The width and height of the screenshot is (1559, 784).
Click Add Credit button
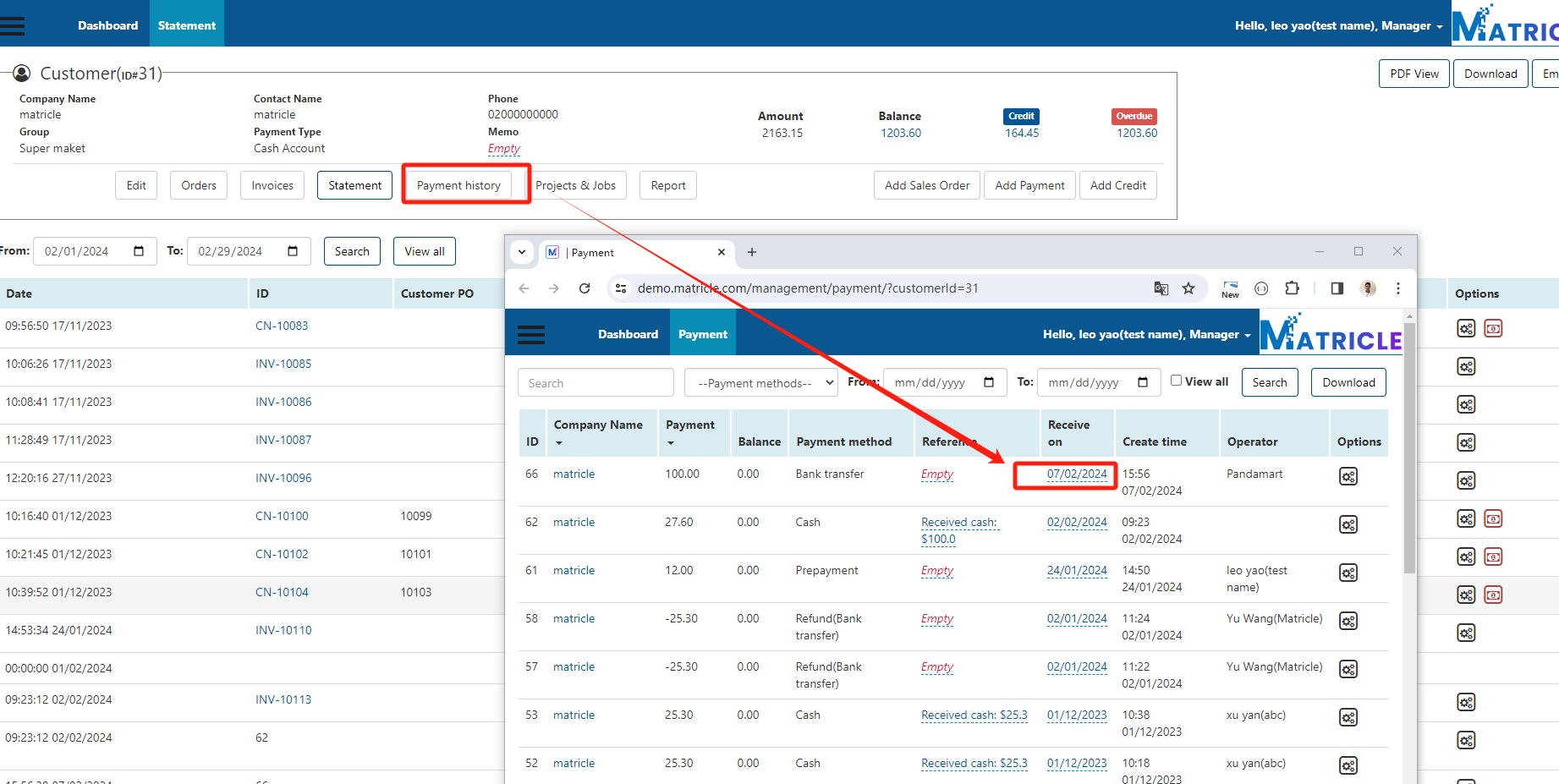[1118, 185]
